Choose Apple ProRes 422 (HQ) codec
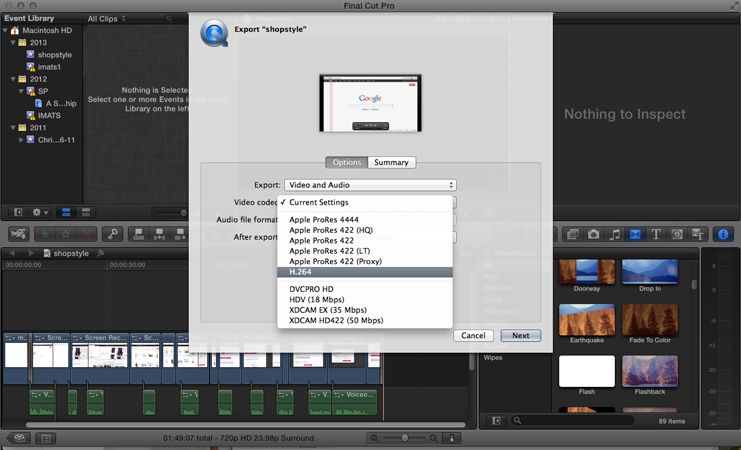 [365, 230]
